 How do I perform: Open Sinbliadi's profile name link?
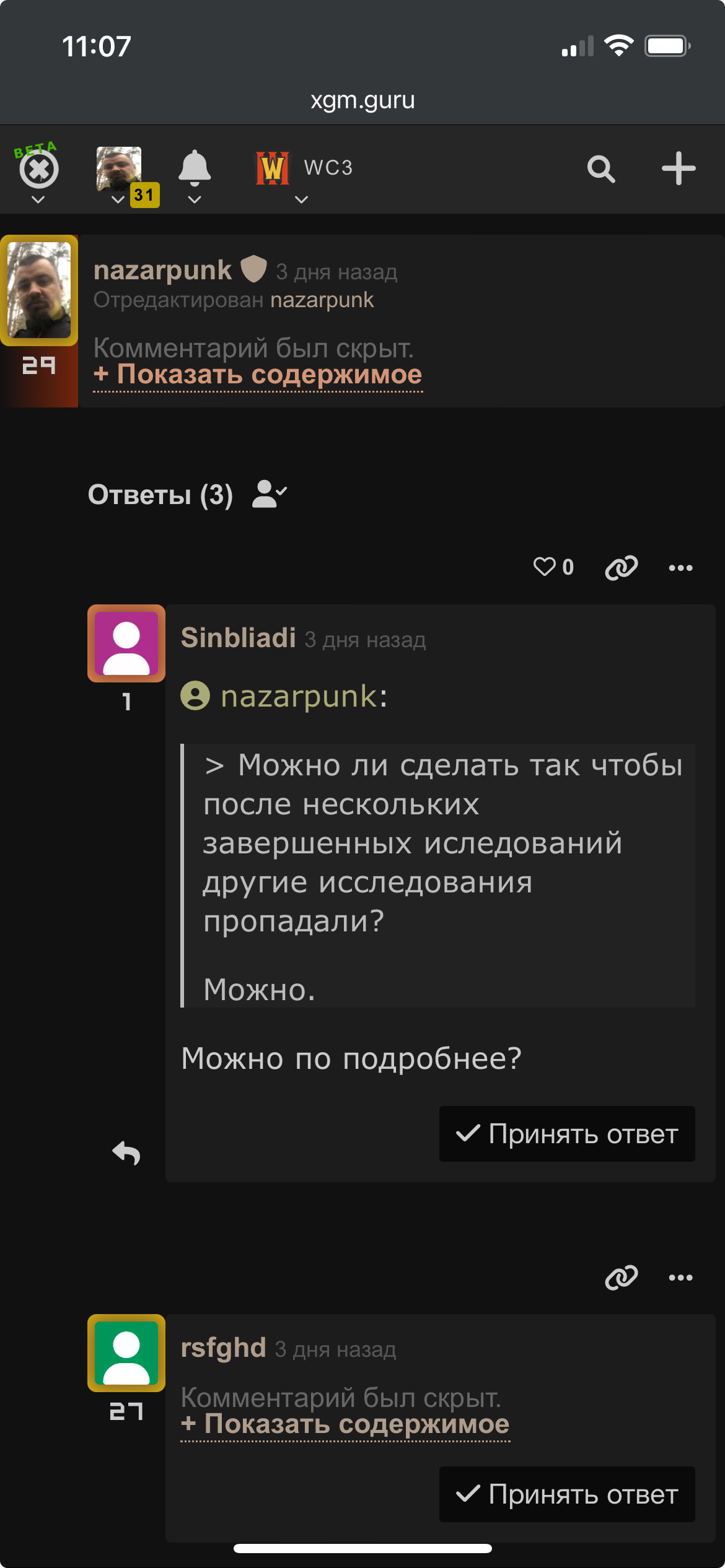coord(239,638)
